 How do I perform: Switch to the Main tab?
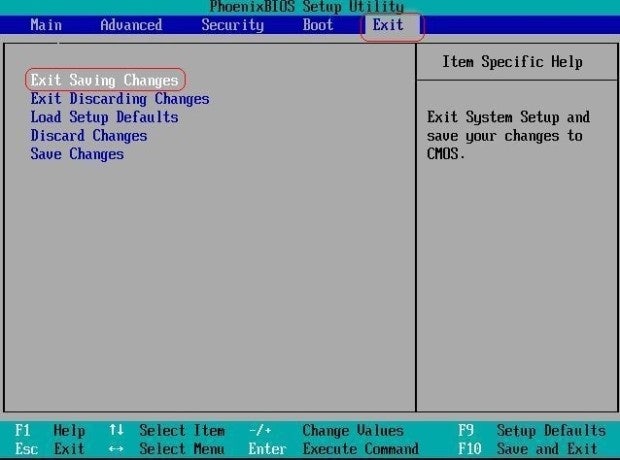tap(47, 25)
